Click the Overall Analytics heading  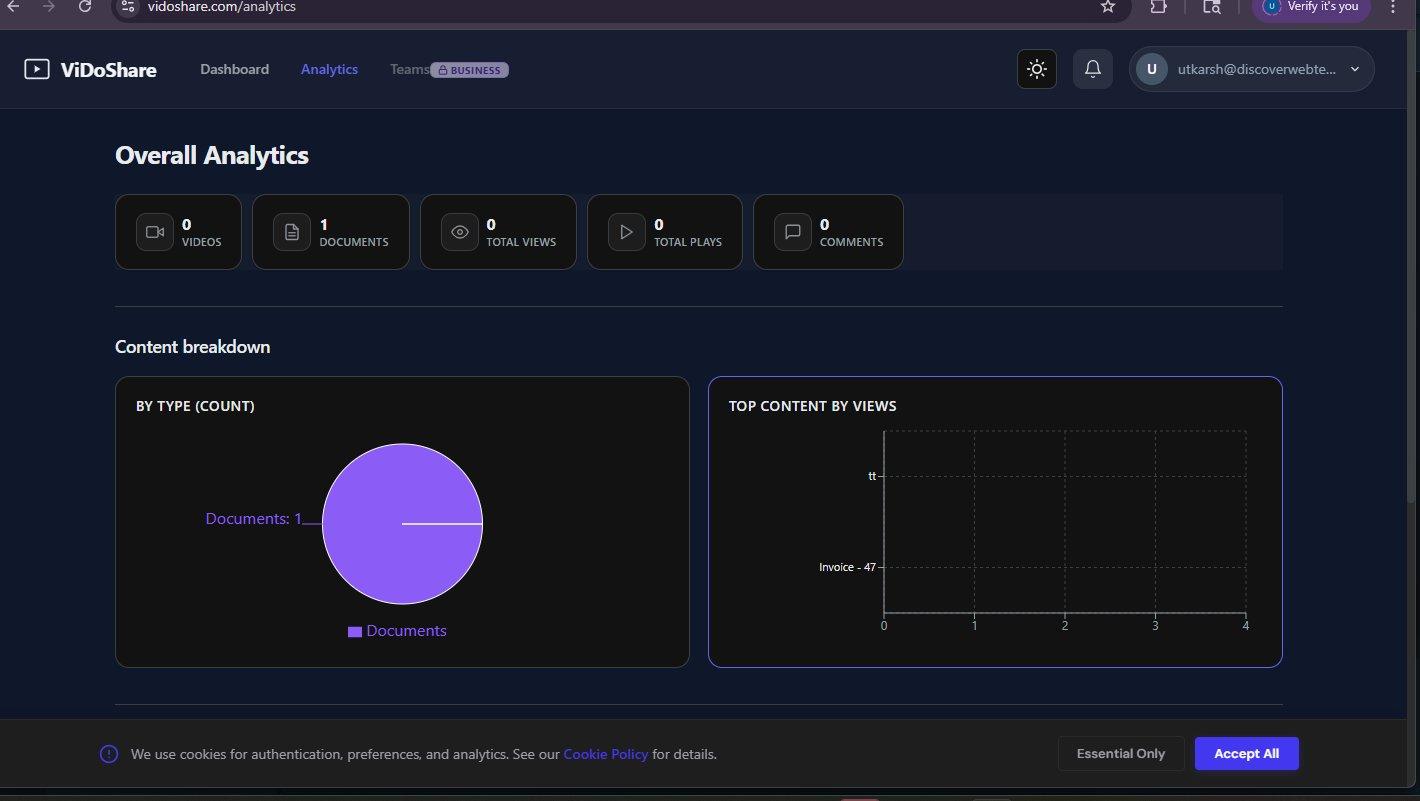[x=212, y=155]
